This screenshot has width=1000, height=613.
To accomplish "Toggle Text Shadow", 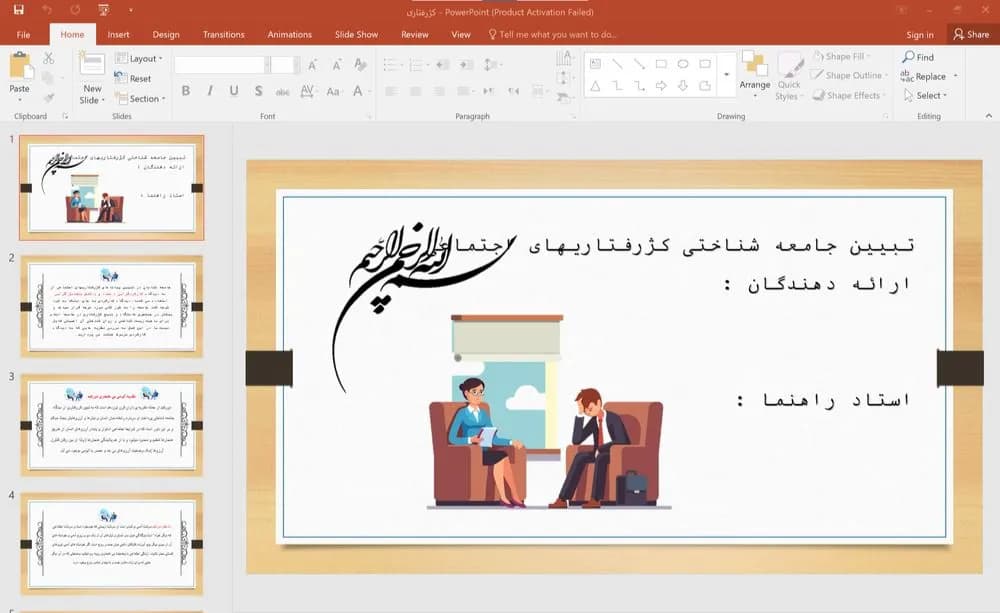I will pyautogui.click(x=258, y=91).
